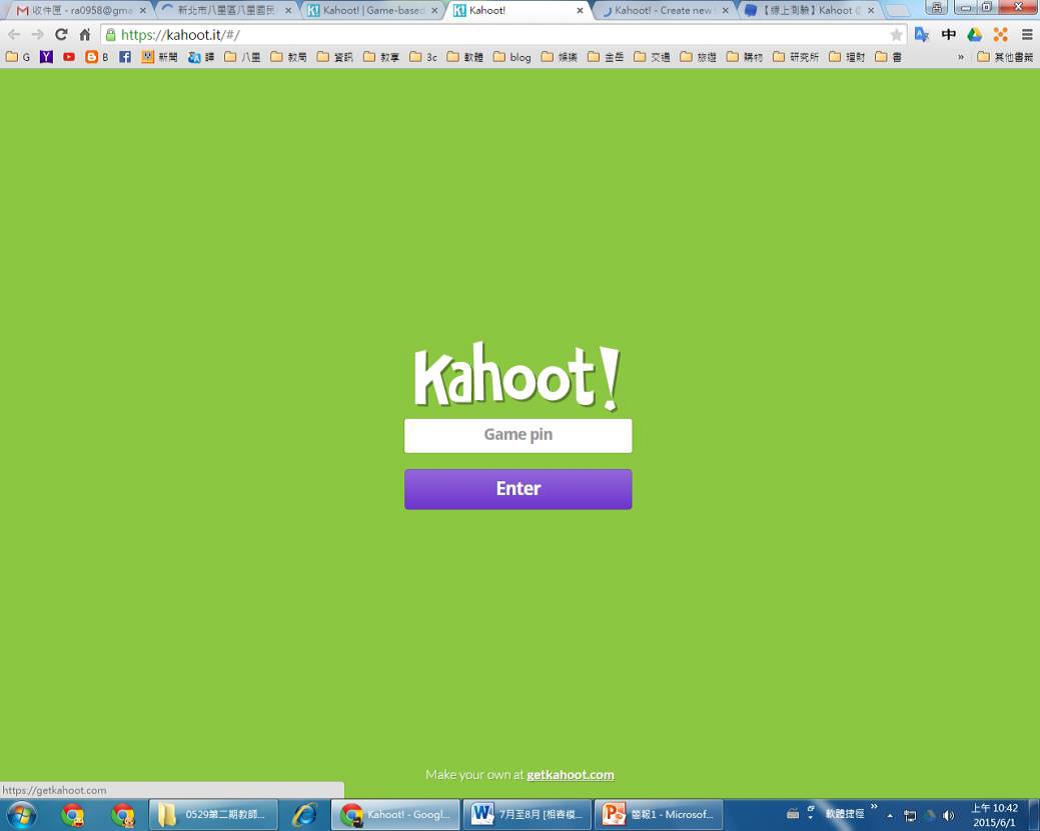This screenshot has height=831, width=1040.
Task: Open the Facebook bookmark icon
Action: point(125,57)
